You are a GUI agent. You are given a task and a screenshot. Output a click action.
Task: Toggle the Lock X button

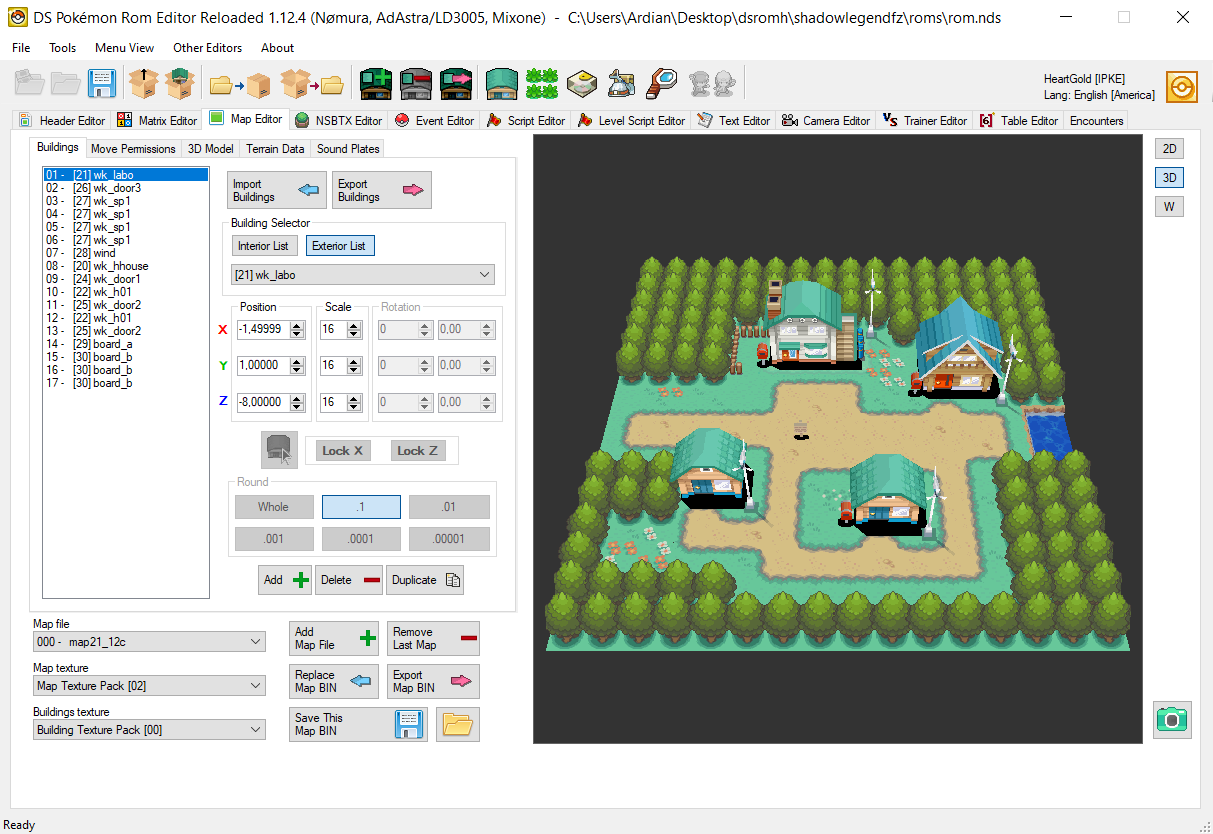point(343,451)
